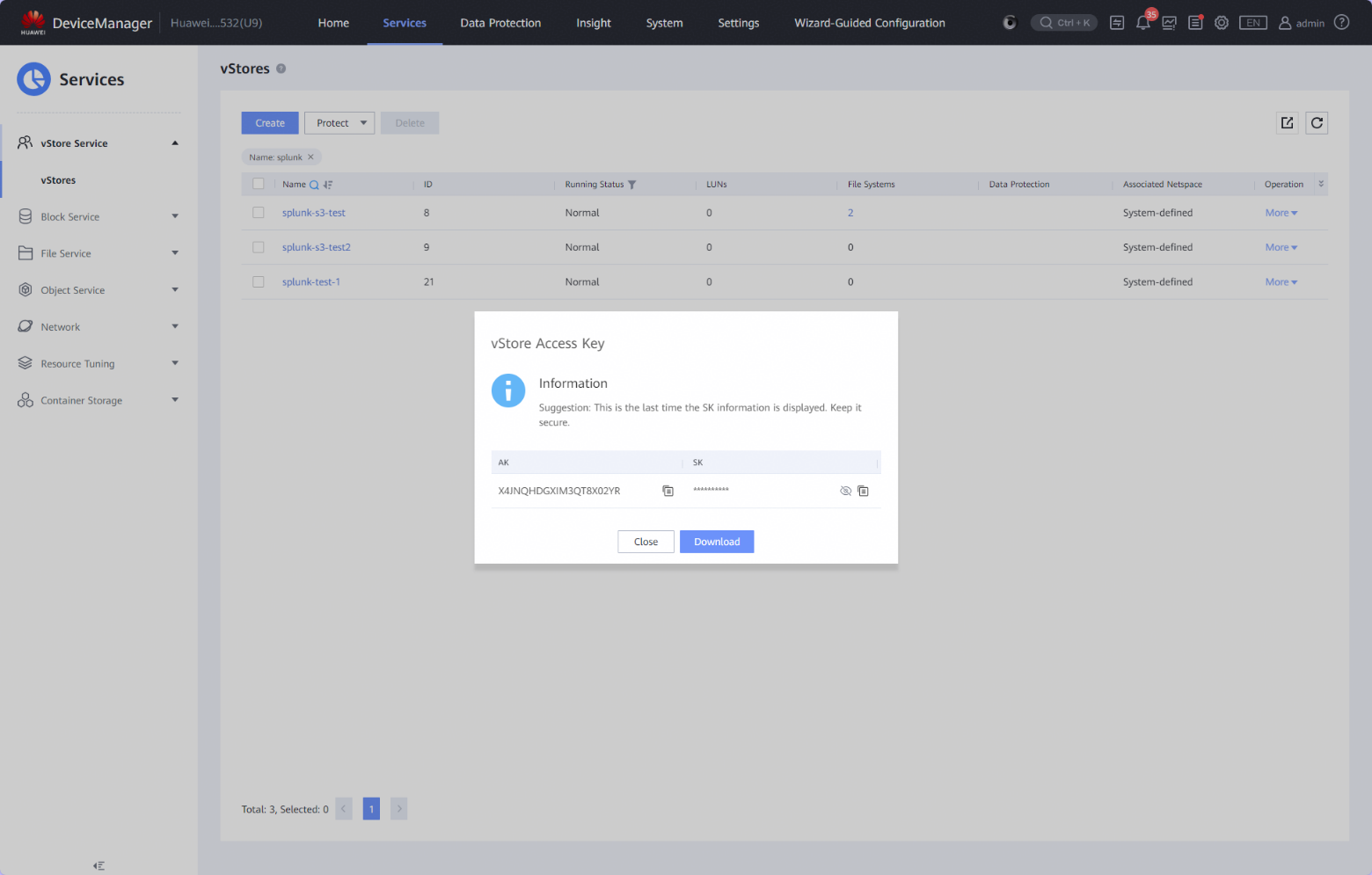Viewport: 1372px width, 875px height.
Task: Open the task switch icon beside search
Action: 1117,23
